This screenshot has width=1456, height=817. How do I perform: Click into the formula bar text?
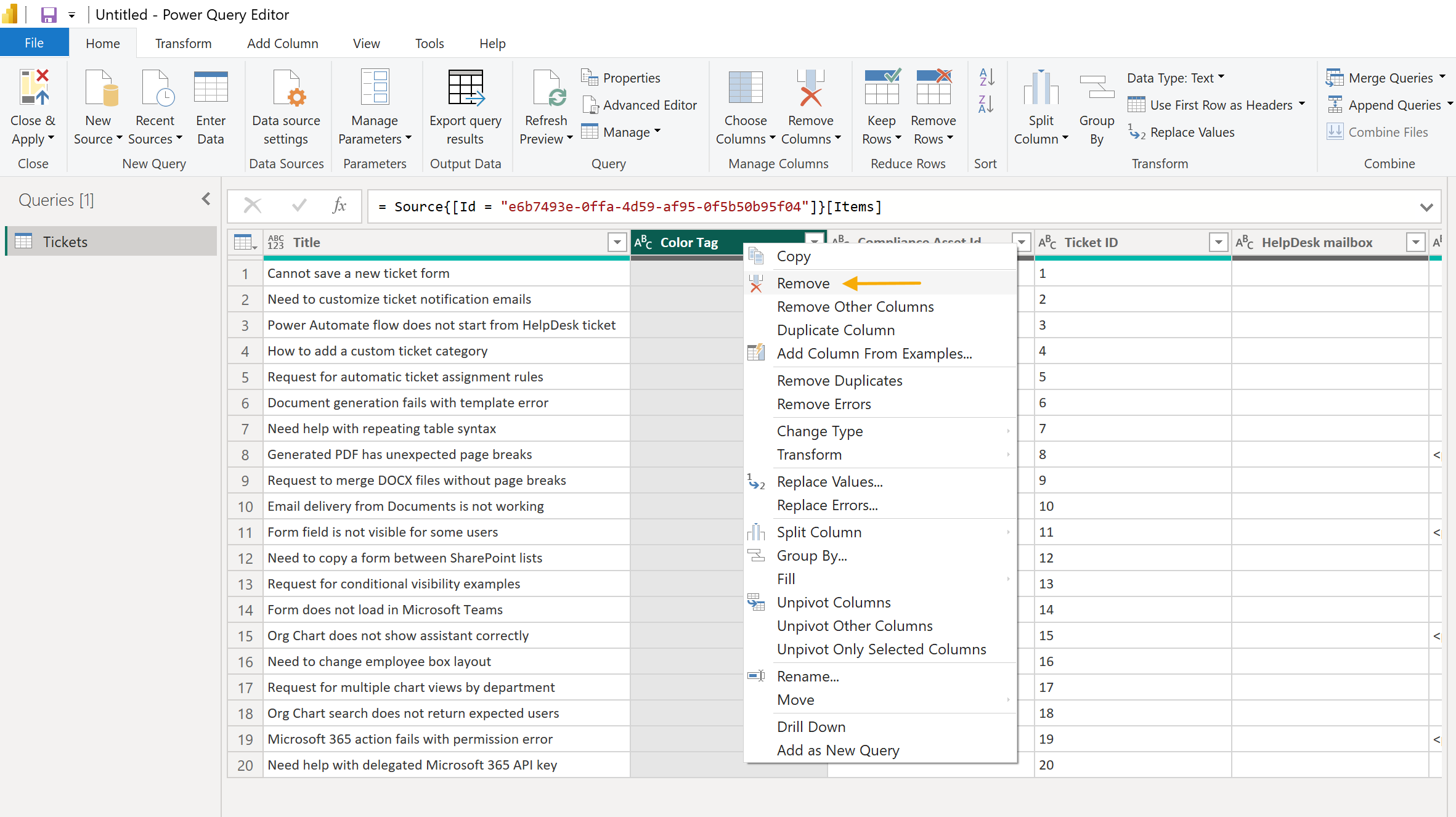click(630, 207)
